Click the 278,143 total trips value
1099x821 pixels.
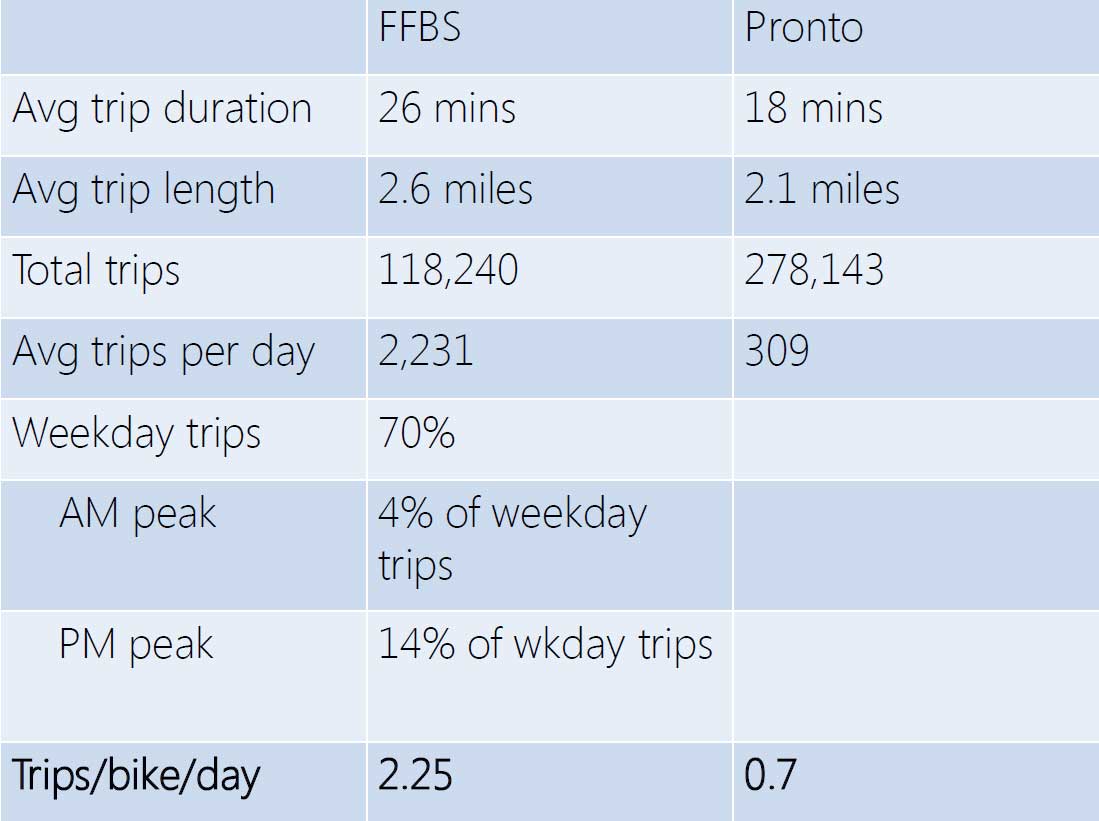pos(814,271)
